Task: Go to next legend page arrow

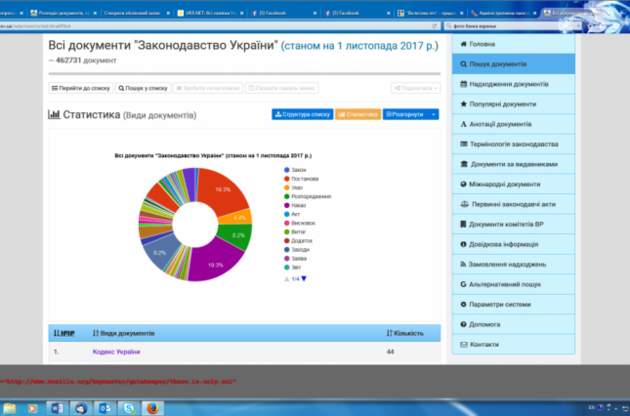Action: pyautogui.click(x=304, y=278)
